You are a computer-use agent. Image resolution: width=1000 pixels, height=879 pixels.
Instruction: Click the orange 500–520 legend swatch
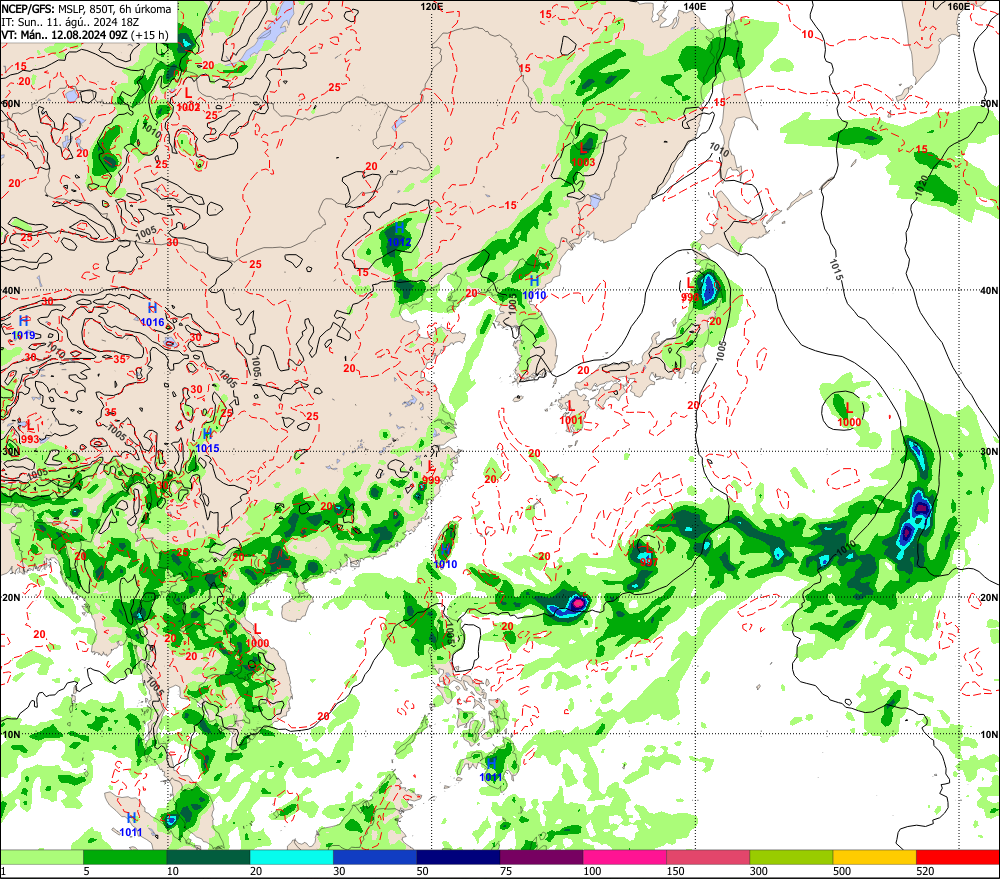point(874,857)
